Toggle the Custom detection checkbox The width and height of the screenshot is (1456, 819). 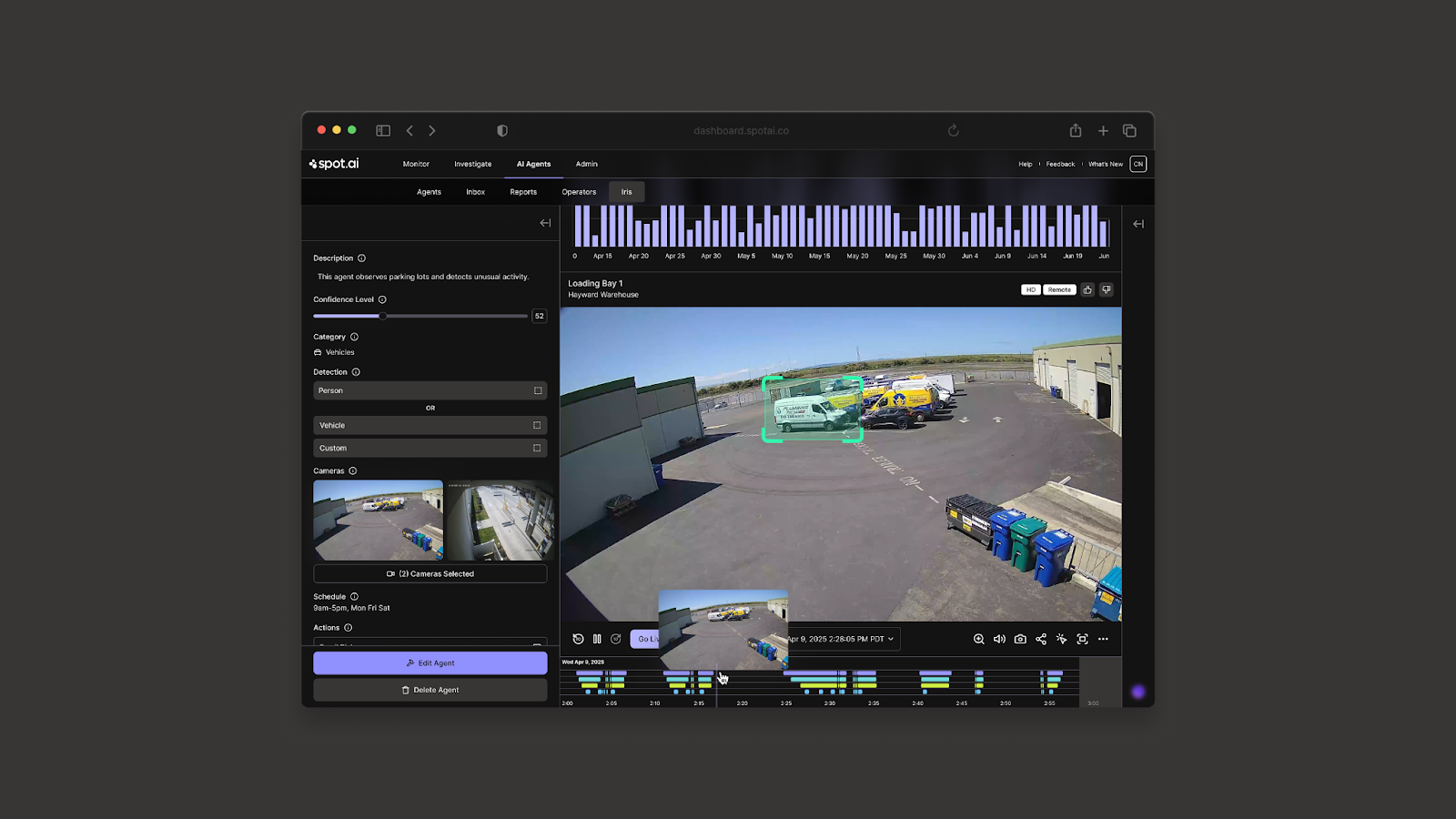(537, 448)
